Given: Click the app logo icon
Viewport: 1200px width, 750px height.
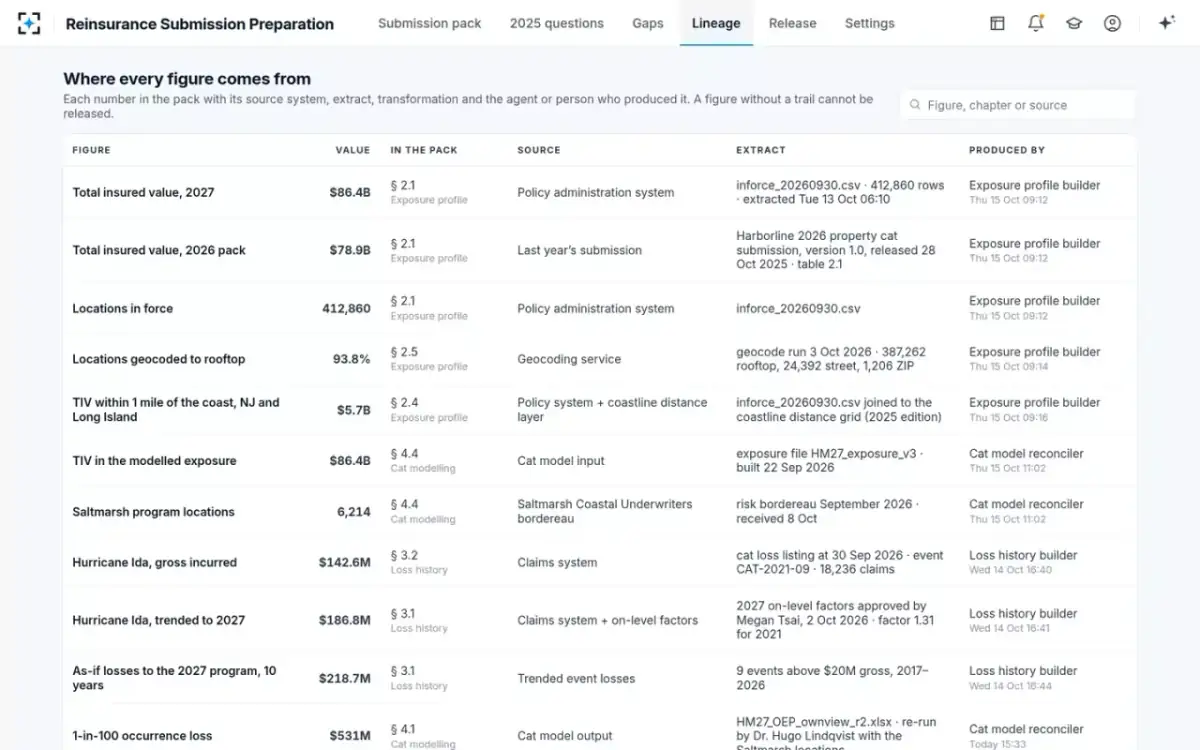Looking at the screenshot, I should tap(29, 24).
